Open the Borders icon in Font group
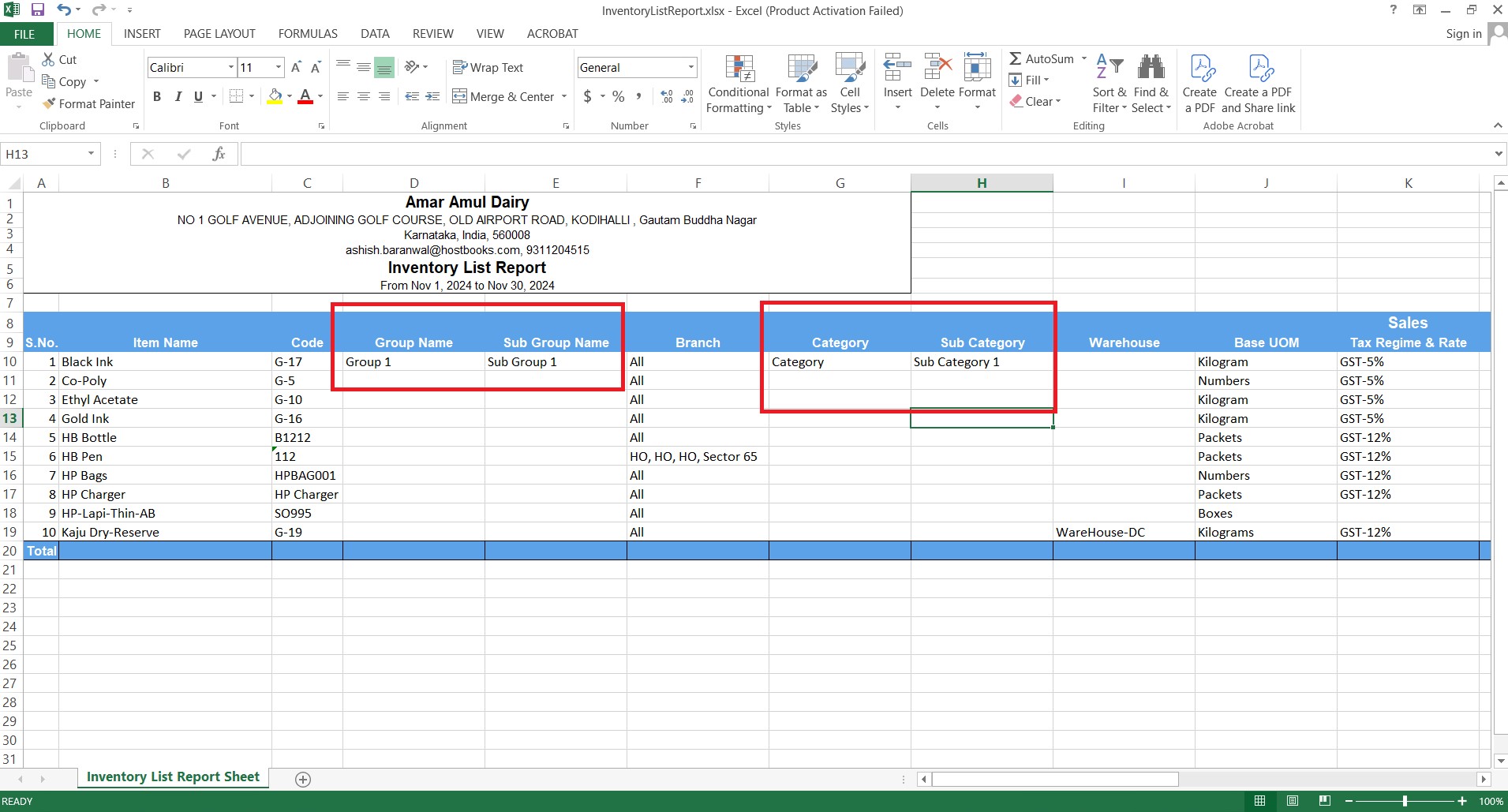 click(x=236, y=96)
